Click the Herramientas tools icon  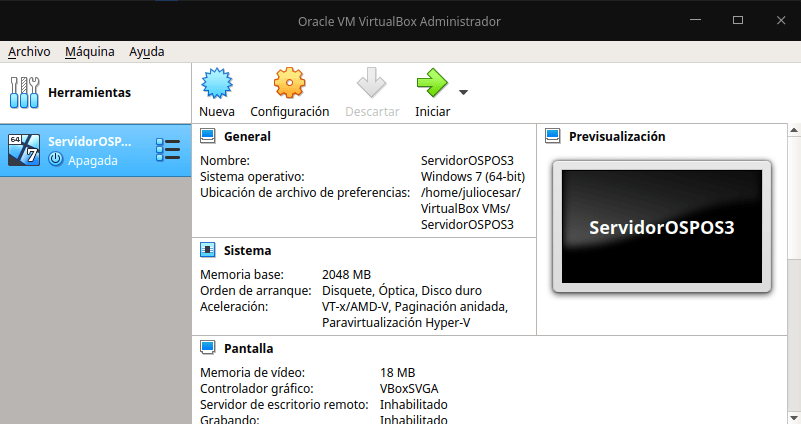24,92
